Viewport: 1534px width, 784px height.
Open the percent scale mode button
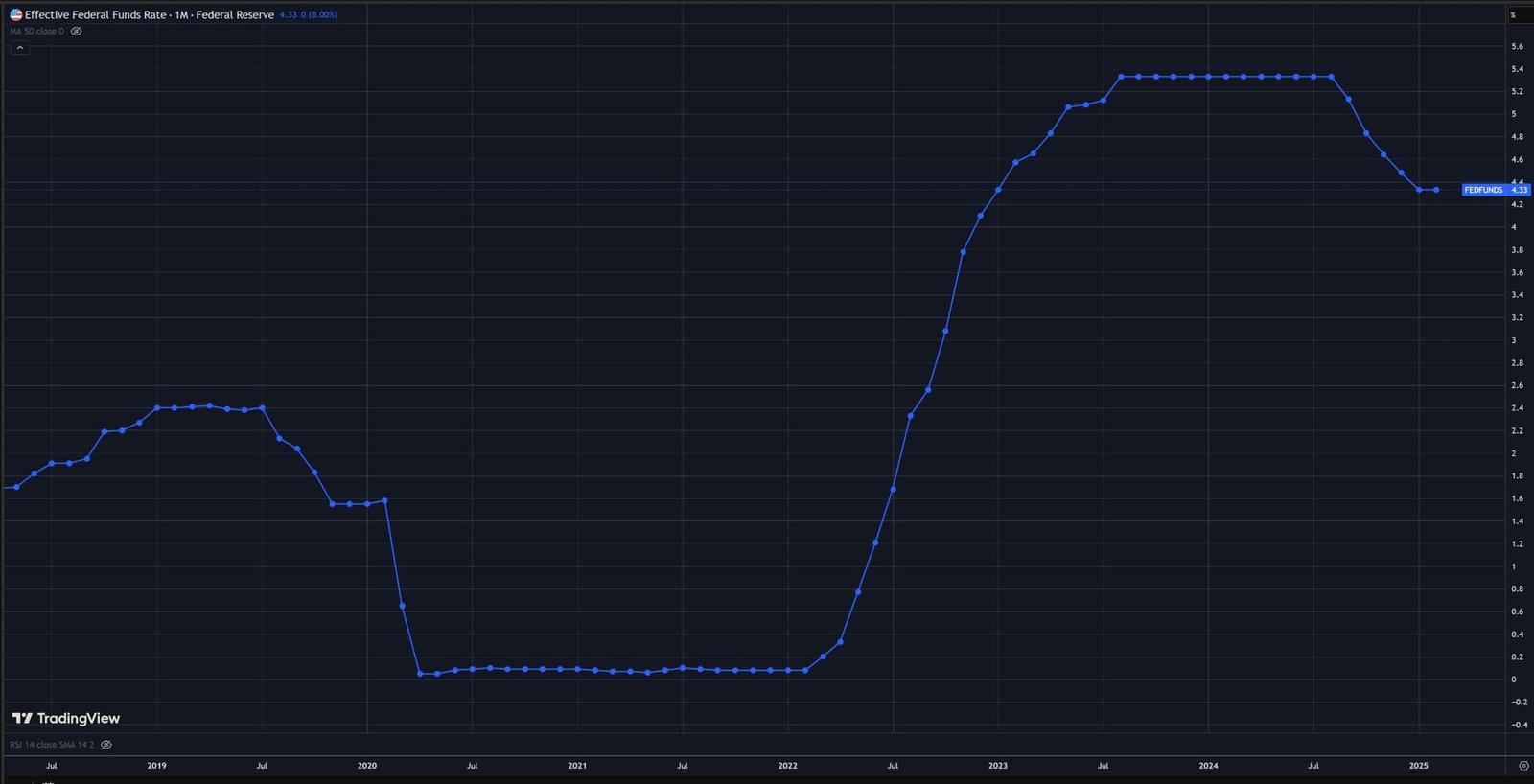pyautogui.click(x=1513, y=14)
